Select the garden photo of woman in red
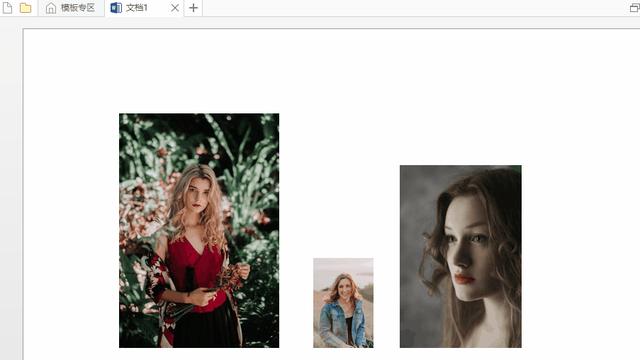The image size is (640, 360). tap(199, 231)
